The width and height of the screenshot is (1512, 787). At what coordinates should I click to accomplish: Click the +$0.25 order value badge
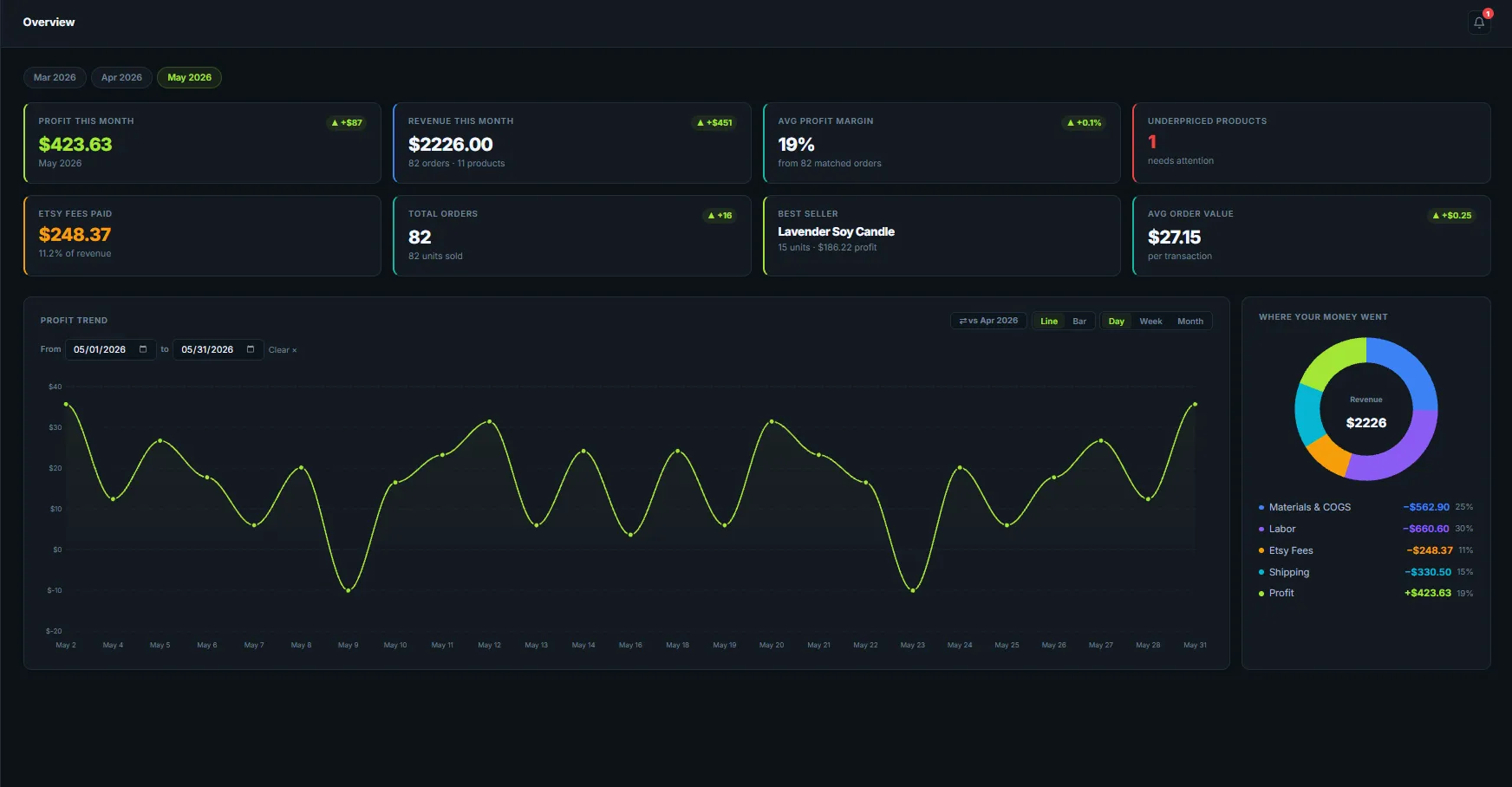click(x=1452, y=216)
